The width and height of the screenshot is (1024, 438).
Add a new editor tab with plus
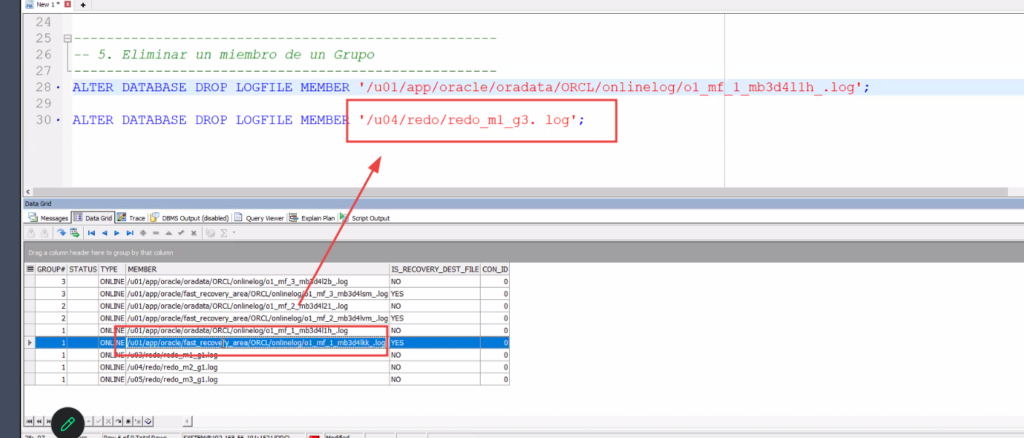click(x=82, y=5)
